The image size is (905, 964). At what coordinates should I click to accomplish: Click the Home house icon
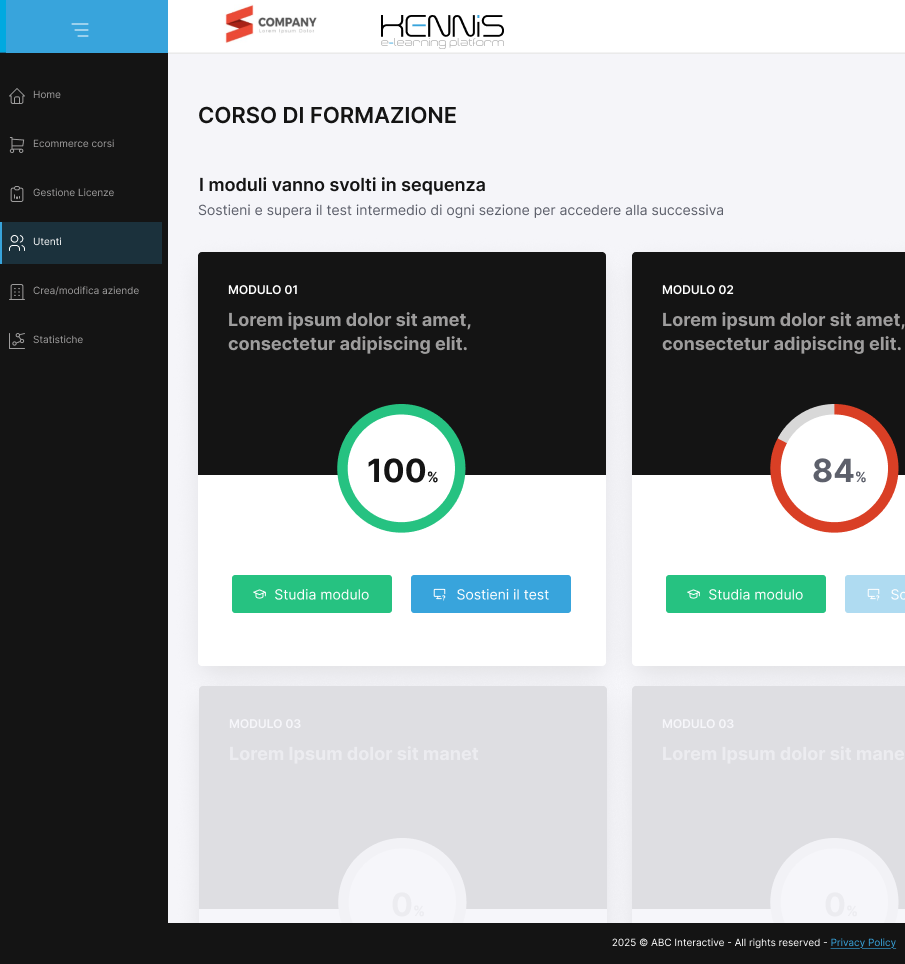tap(17, 96)
